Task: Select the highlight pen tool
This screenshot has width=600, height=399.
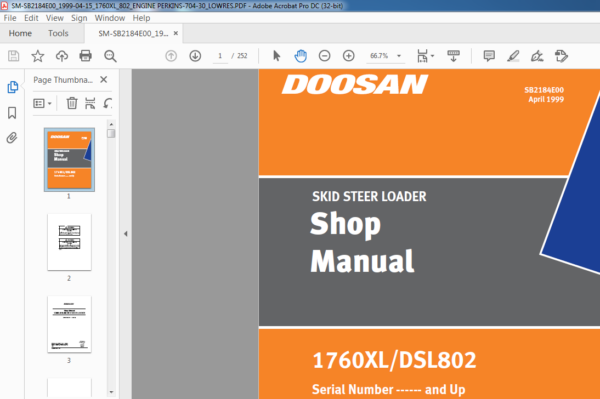Action: (x=513, y=56)
